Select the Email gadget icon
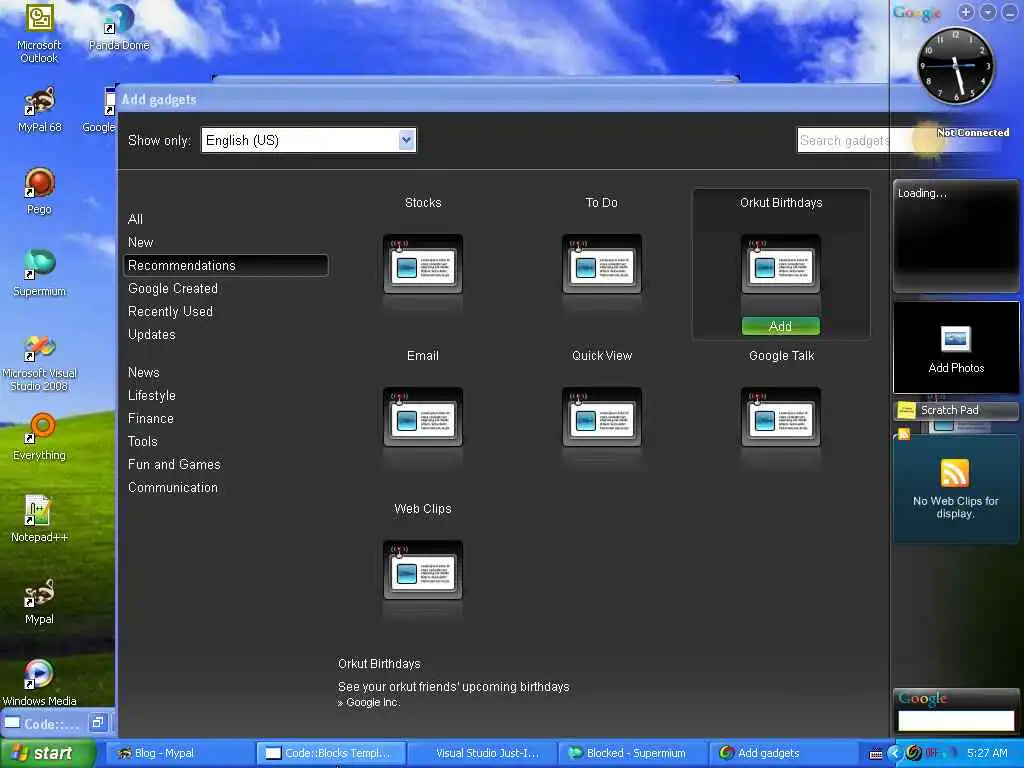1024x768 pixels. [423, 417]
